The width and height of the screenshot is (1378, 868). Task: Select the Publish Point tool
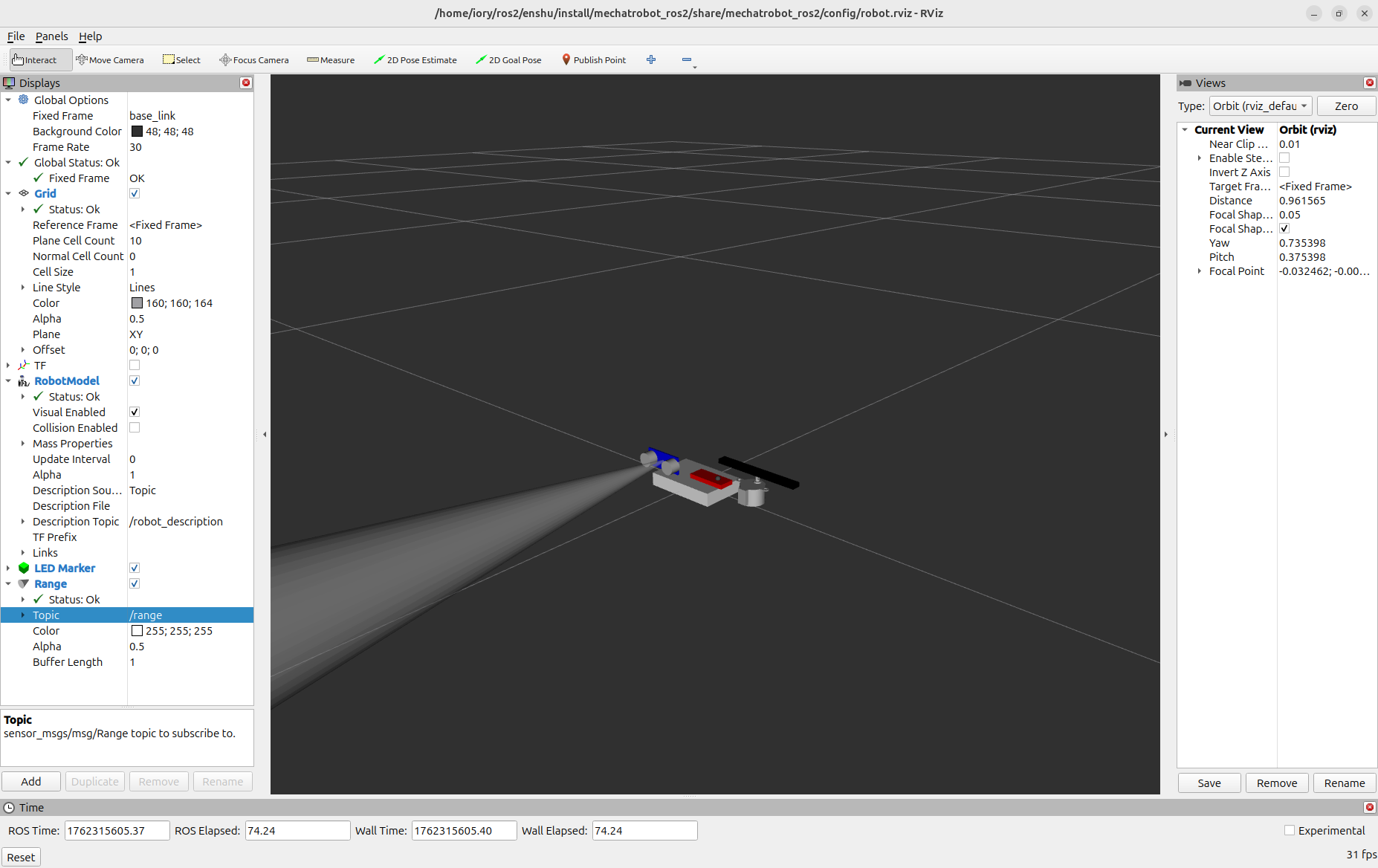tap(594, 59)
